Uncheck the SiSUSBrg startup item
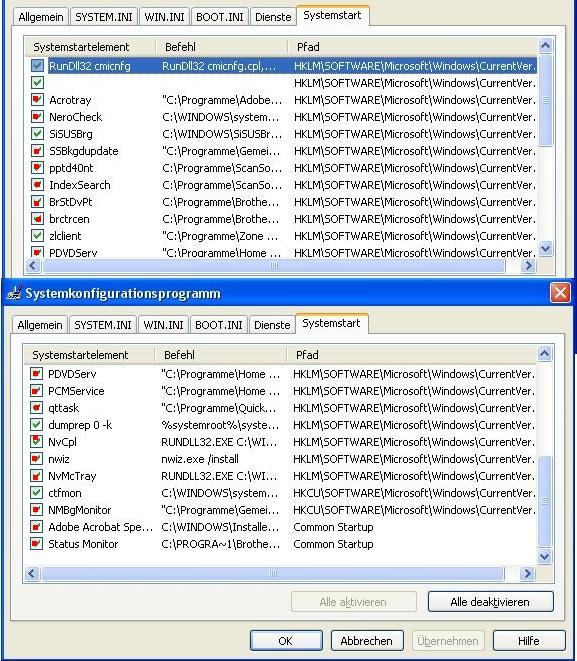Viewport: 577px width, 661px height. point(37,134)
